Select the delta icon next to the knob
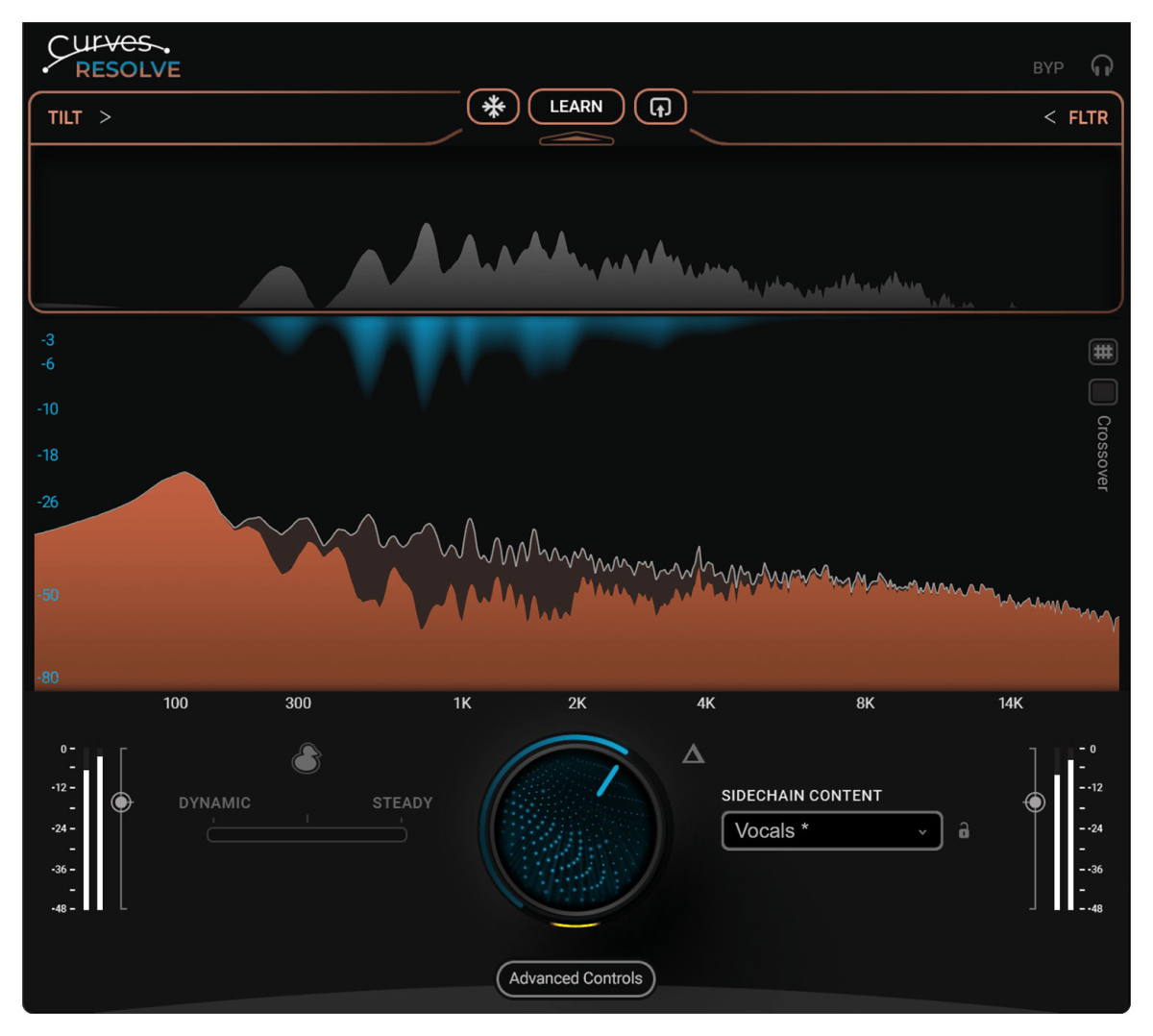Image resolution: width=1153 pixels, height=1036 pixels. [x=694, y=753]
